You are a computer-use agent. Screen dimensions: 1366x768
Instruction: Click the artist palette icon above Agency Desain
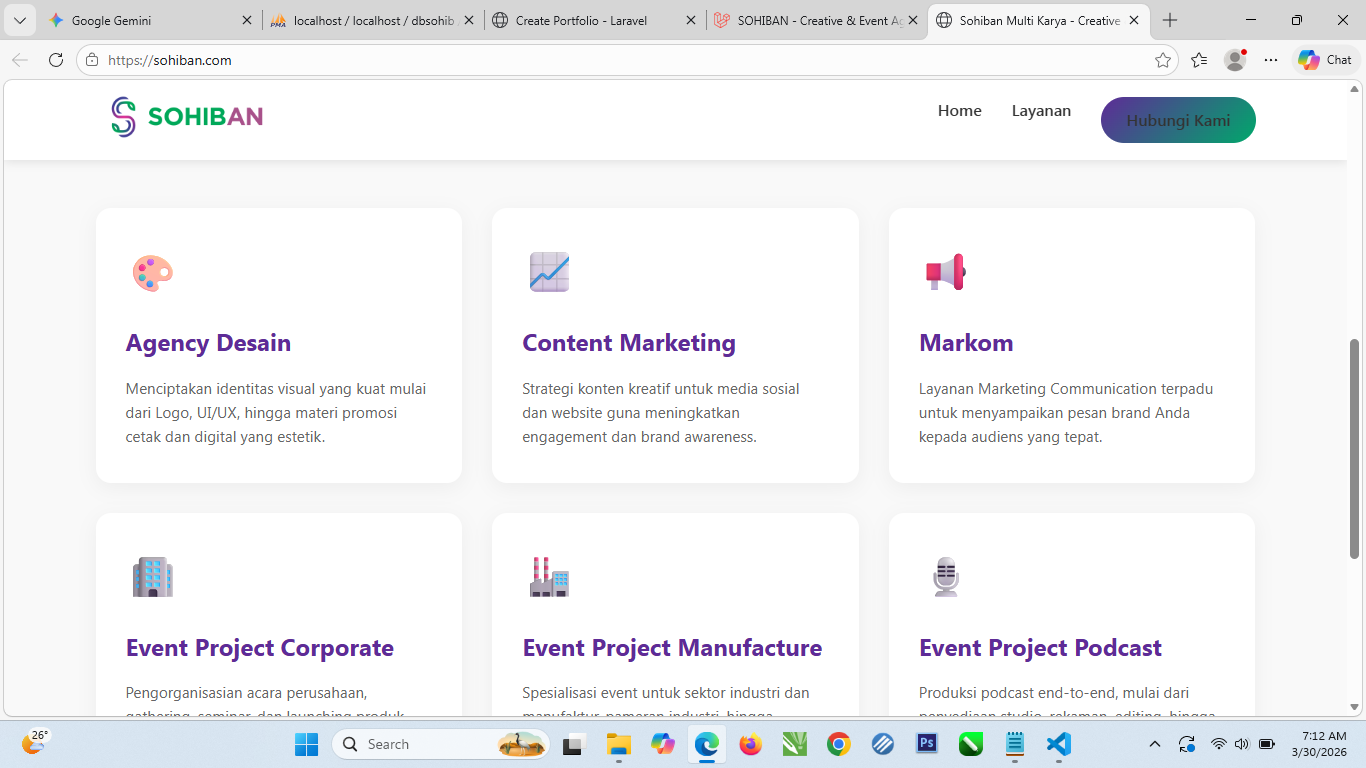click(152, 273)
